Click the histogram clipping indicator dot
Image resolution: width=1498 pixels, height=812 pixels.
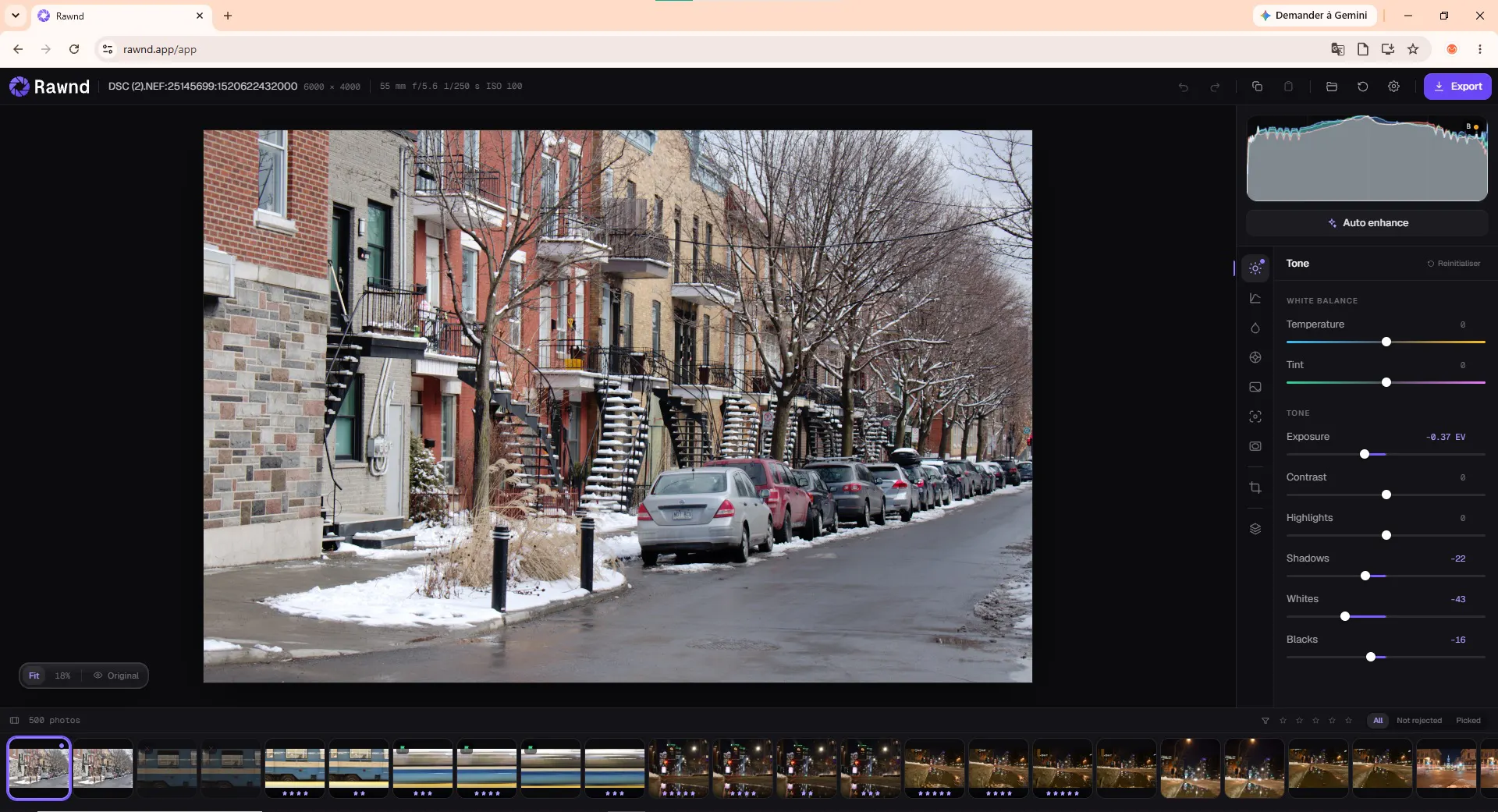1476,127
